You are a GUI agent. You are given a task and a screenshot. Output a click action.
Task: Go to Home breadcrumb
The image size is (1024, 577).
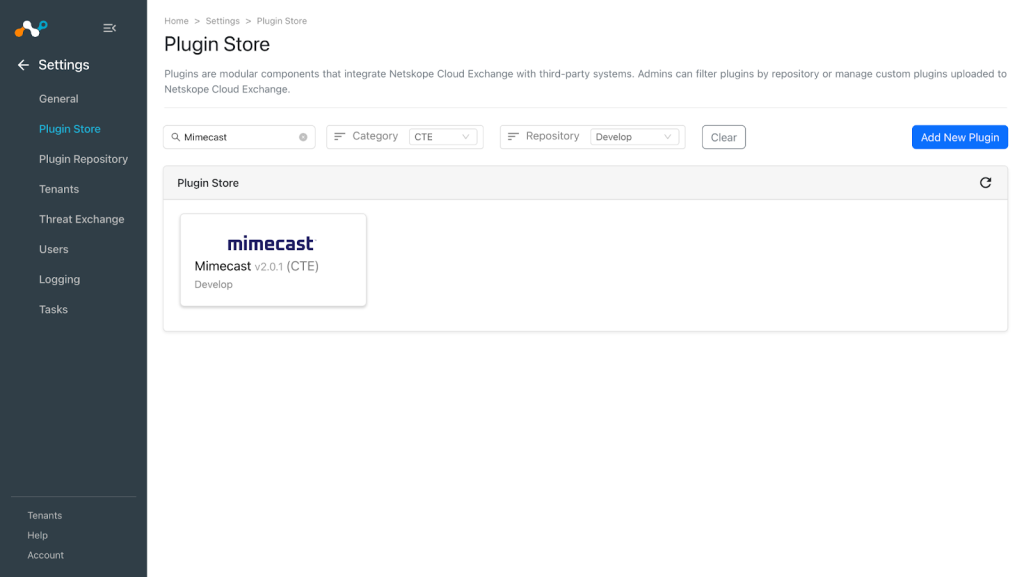point(176,21)
